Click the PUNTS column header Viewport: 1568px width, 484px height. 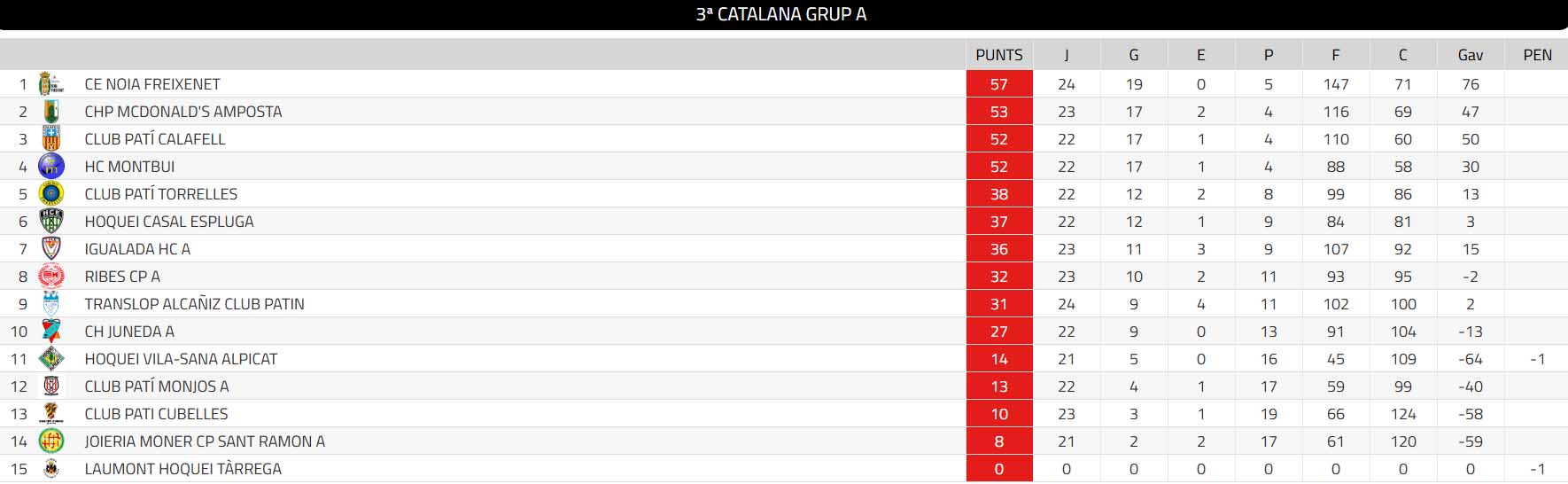[998, 55]
